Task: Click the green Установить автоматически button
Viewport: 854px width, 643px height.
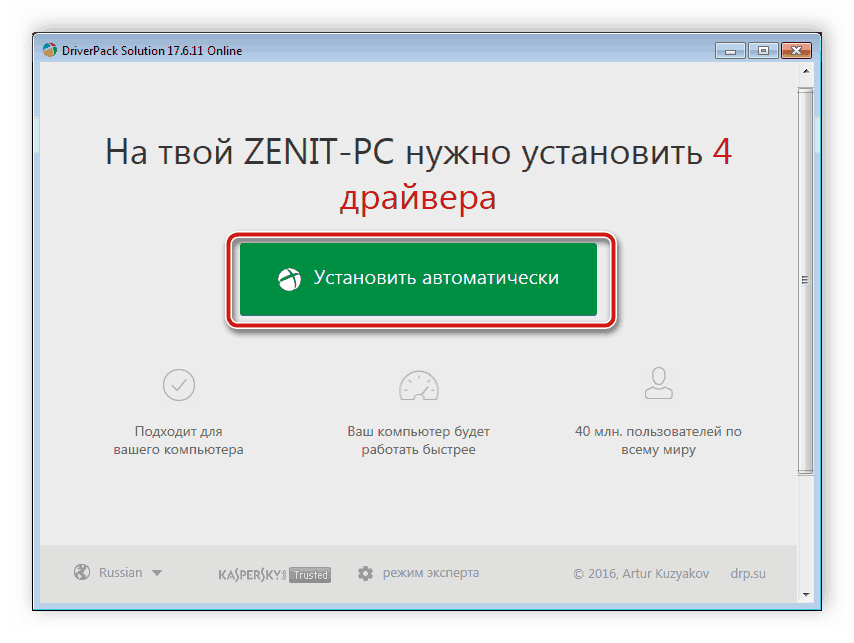Action: tap(418, 279)
